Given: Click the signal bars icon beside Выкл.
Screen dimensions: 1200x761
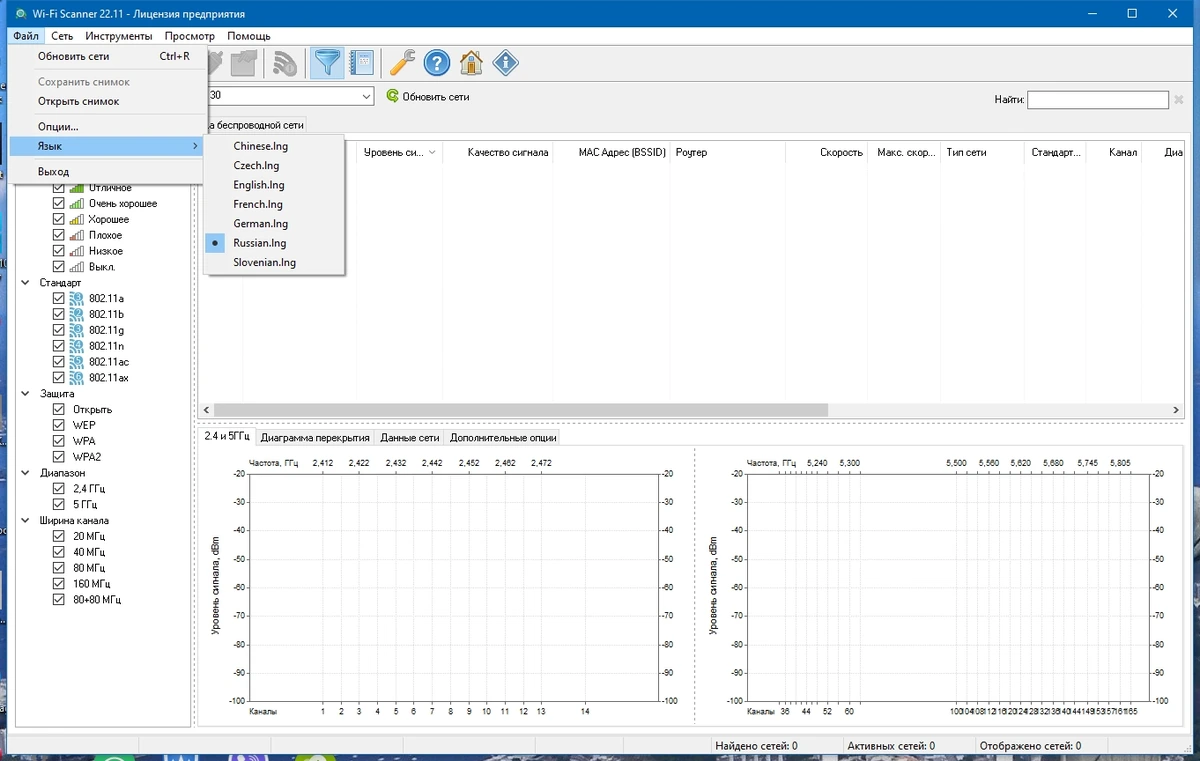Looking at the screenshot, I should [x=77, y=267].
